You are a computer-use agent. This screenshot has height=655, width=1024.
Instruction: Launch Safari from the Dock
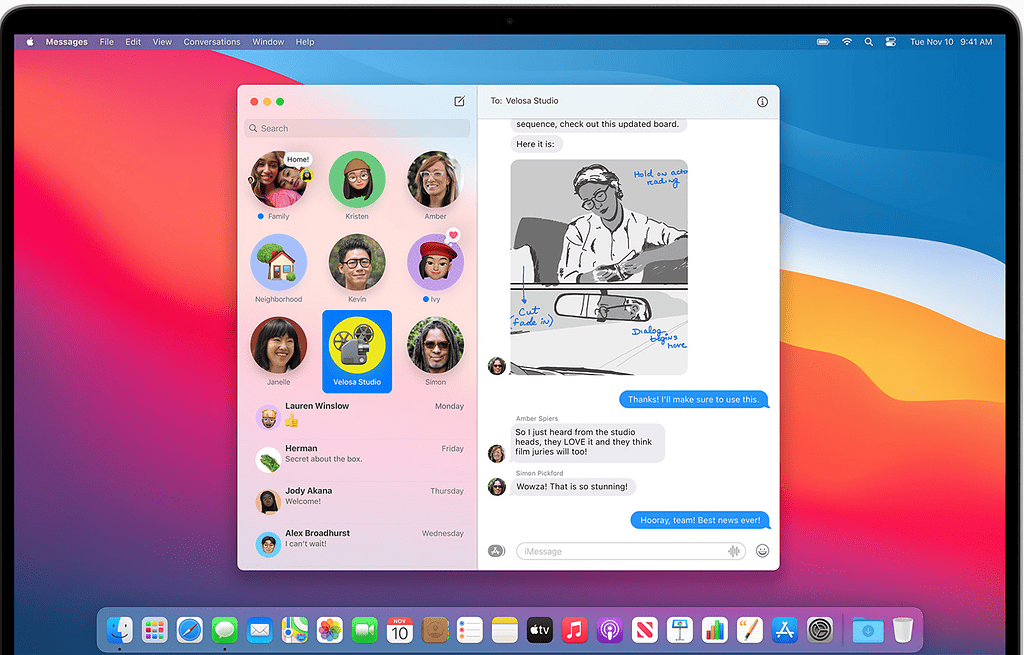pos(189,630)
